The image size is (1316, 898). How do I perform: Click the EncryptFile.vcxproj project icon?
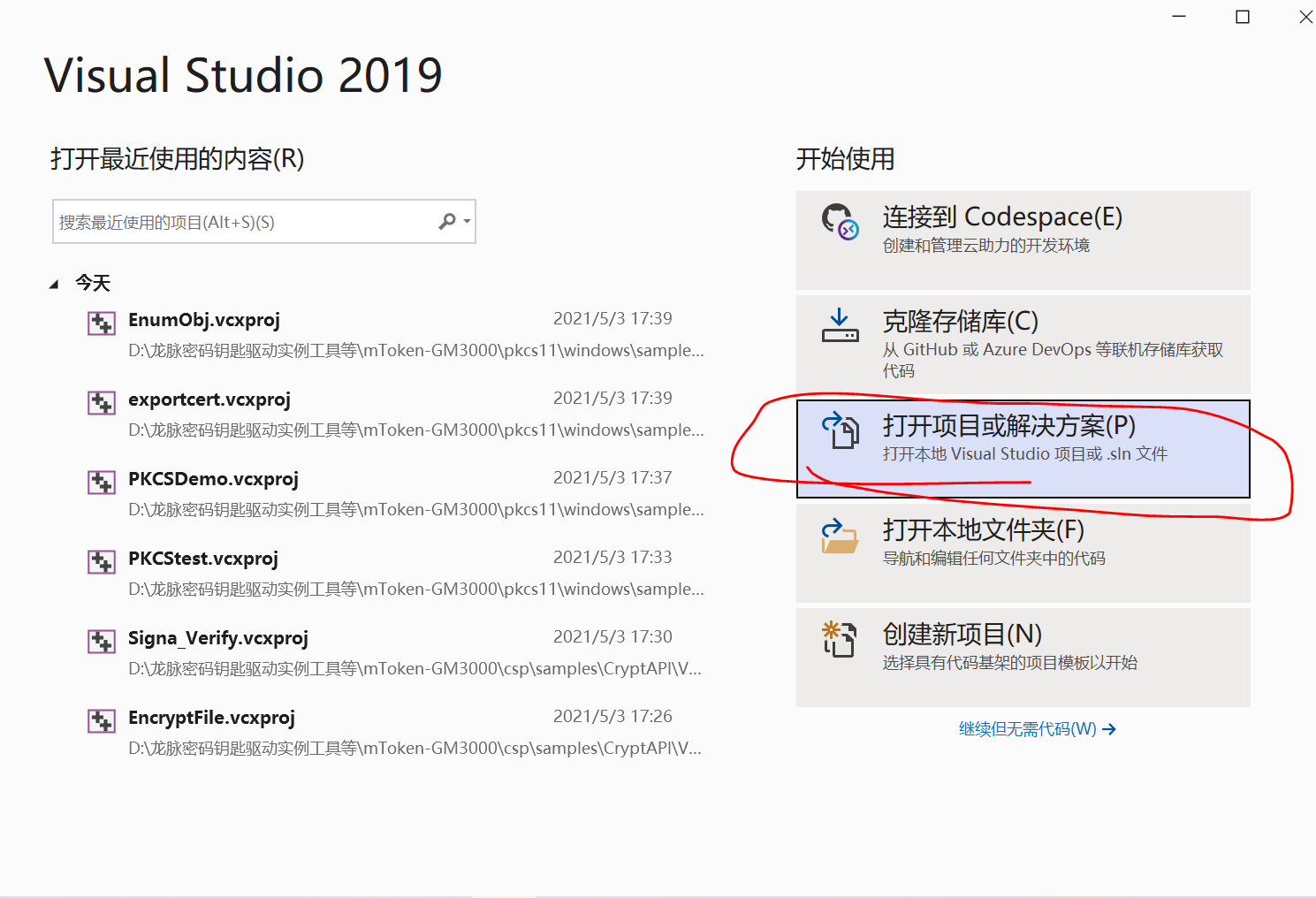pyautogui.click(x=102, y=721)
